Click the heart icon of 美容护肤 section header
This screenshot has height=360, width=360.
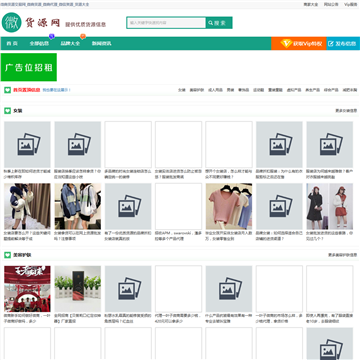[x=7, y=255]
